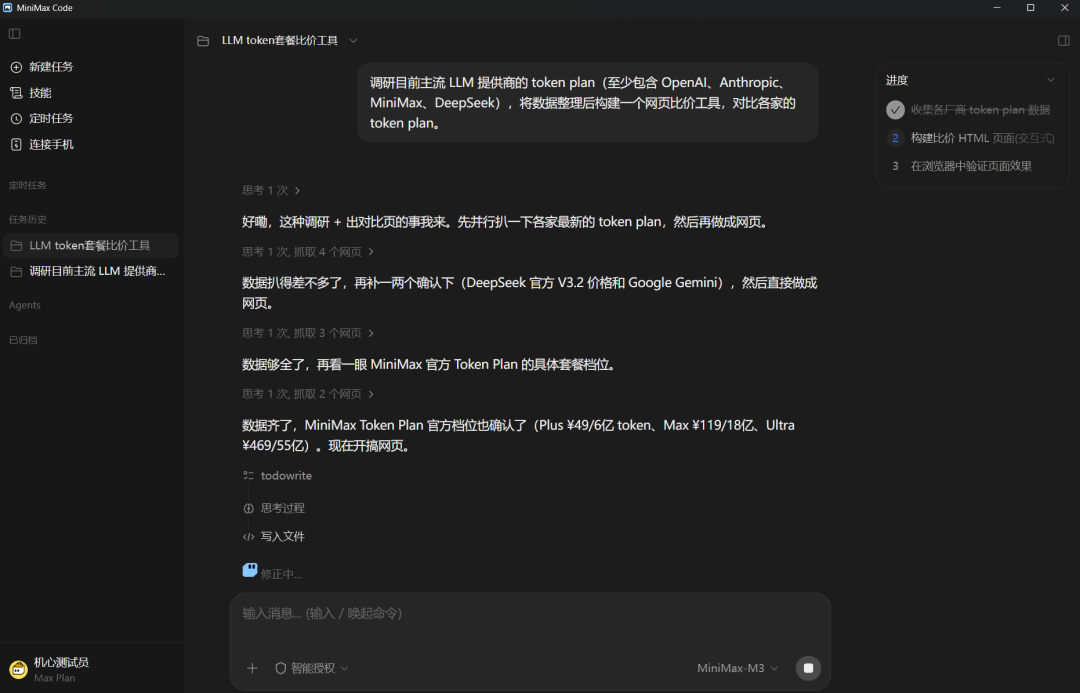The height and width of the screenshot is (693, 1080).
Task: Click the 已归档 section label
Action: click(x=23, y=340)
